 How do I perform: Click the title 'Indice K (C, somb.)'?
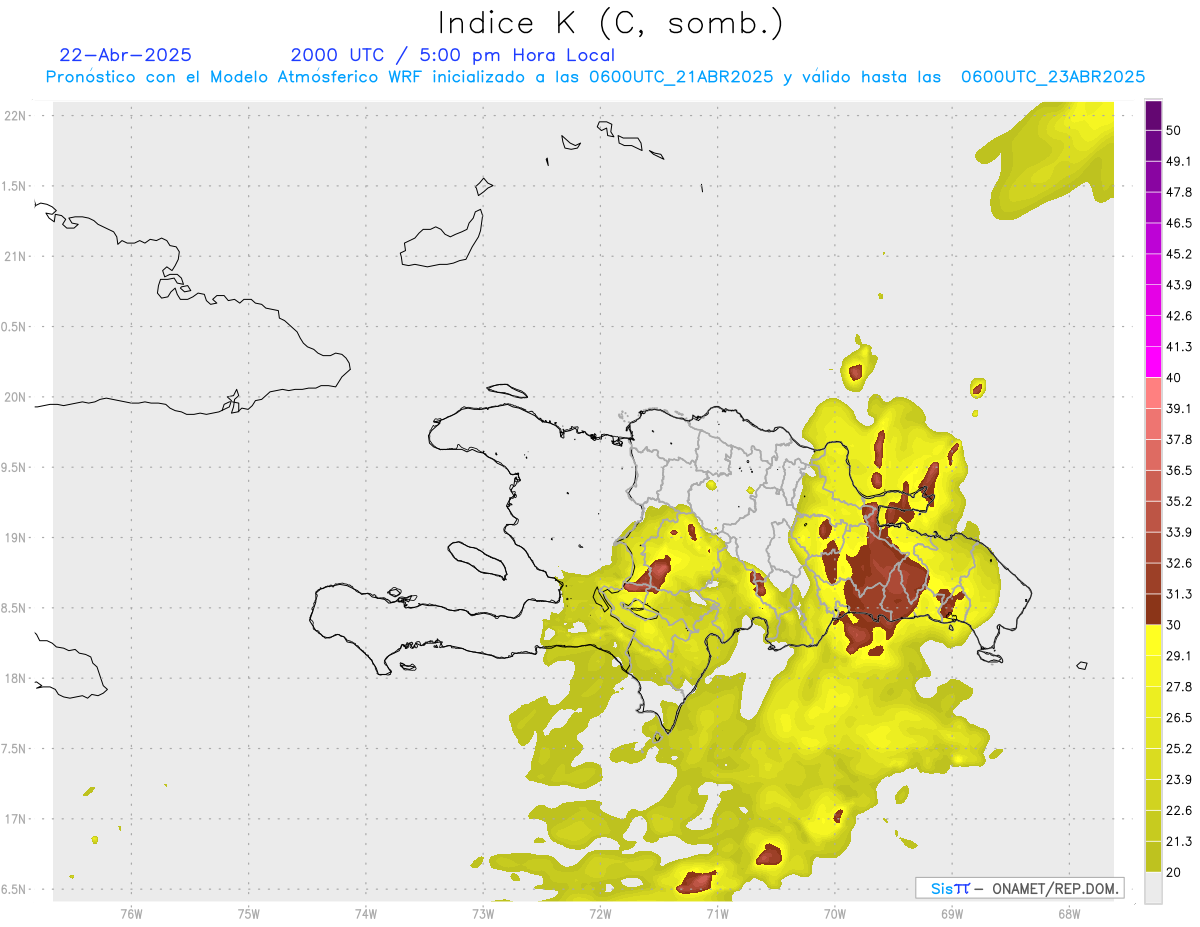pos(609,23)
